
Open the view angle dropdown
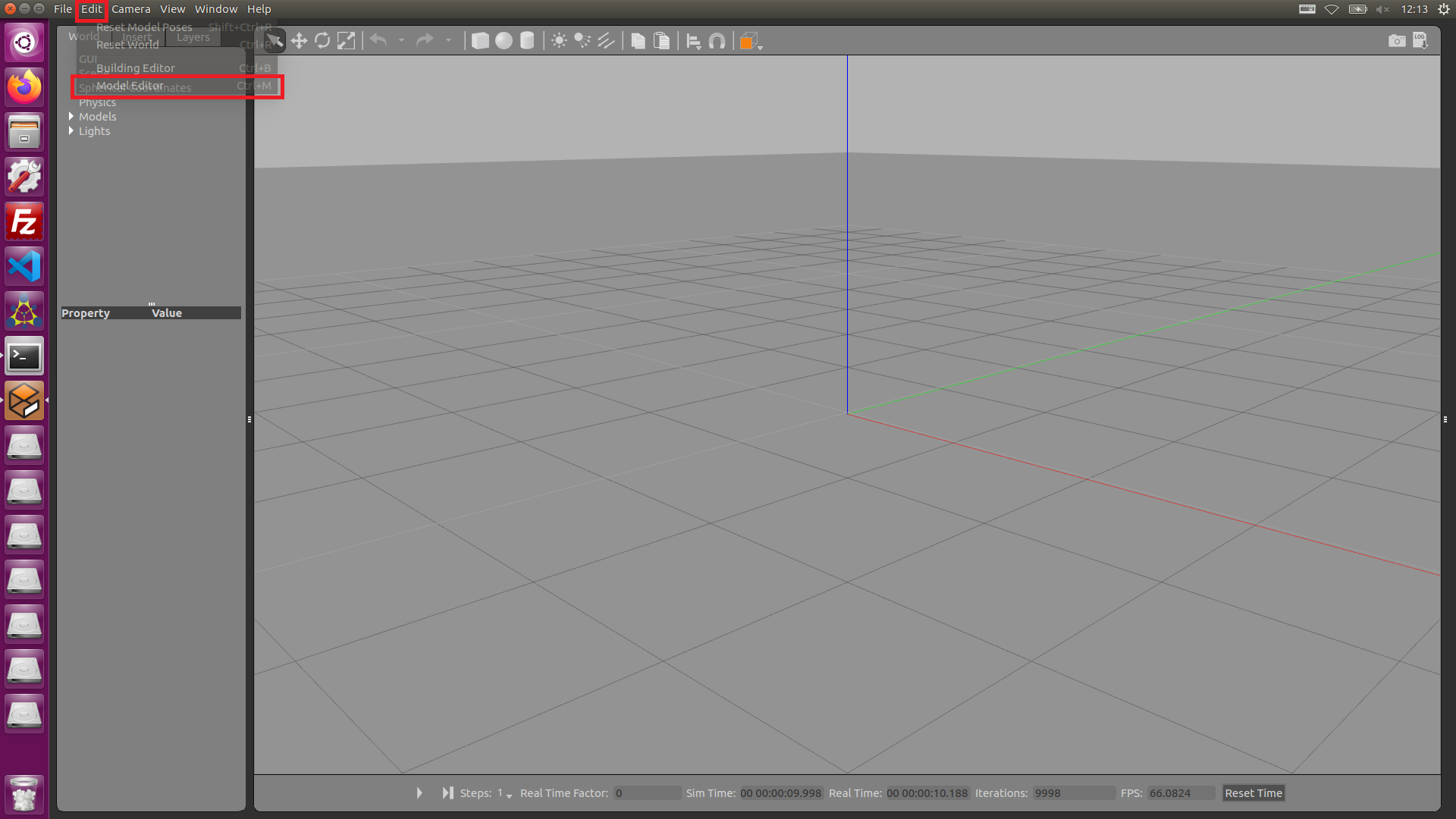coord(750,42)
